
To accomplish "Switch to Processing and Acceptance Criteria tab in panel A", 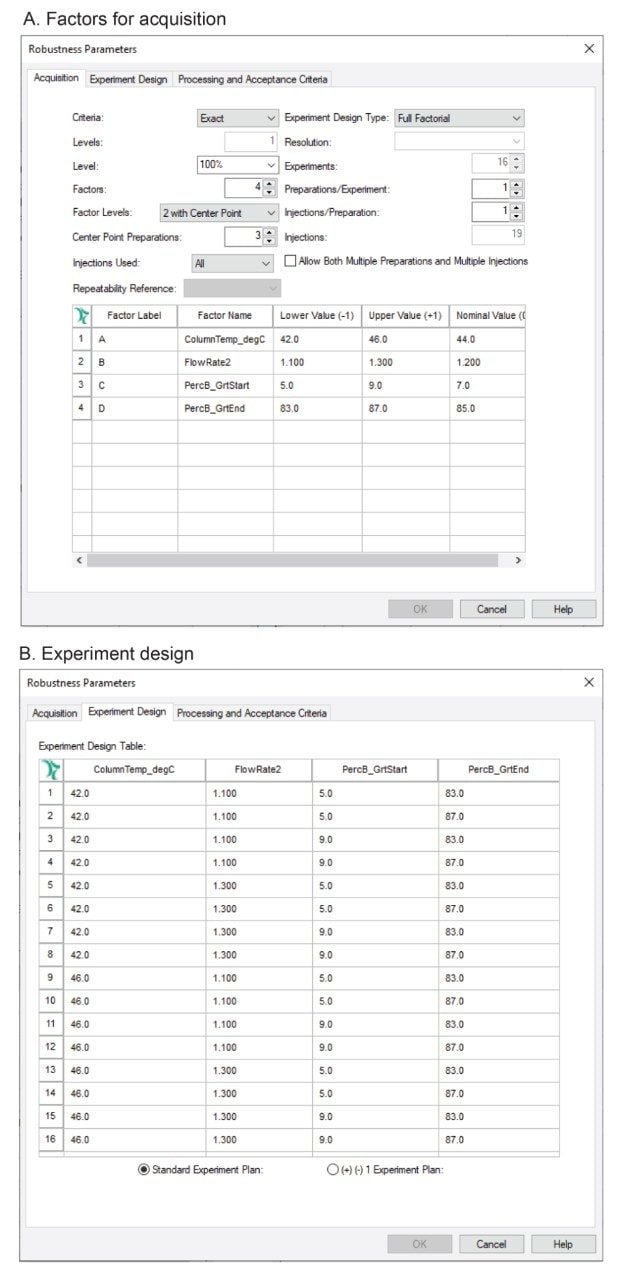I will click(252, 79).
